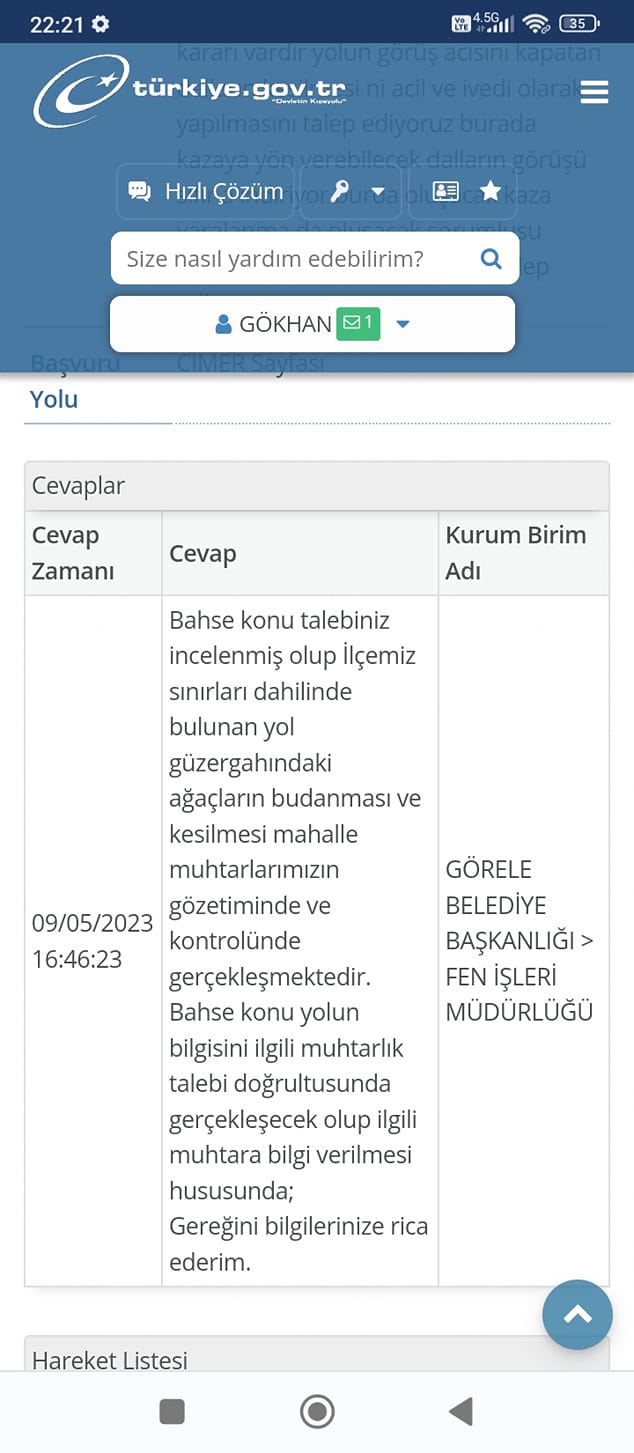634x1453 pixels.
Task: Select the Cevaplar section header
Action: click(317, 486)
